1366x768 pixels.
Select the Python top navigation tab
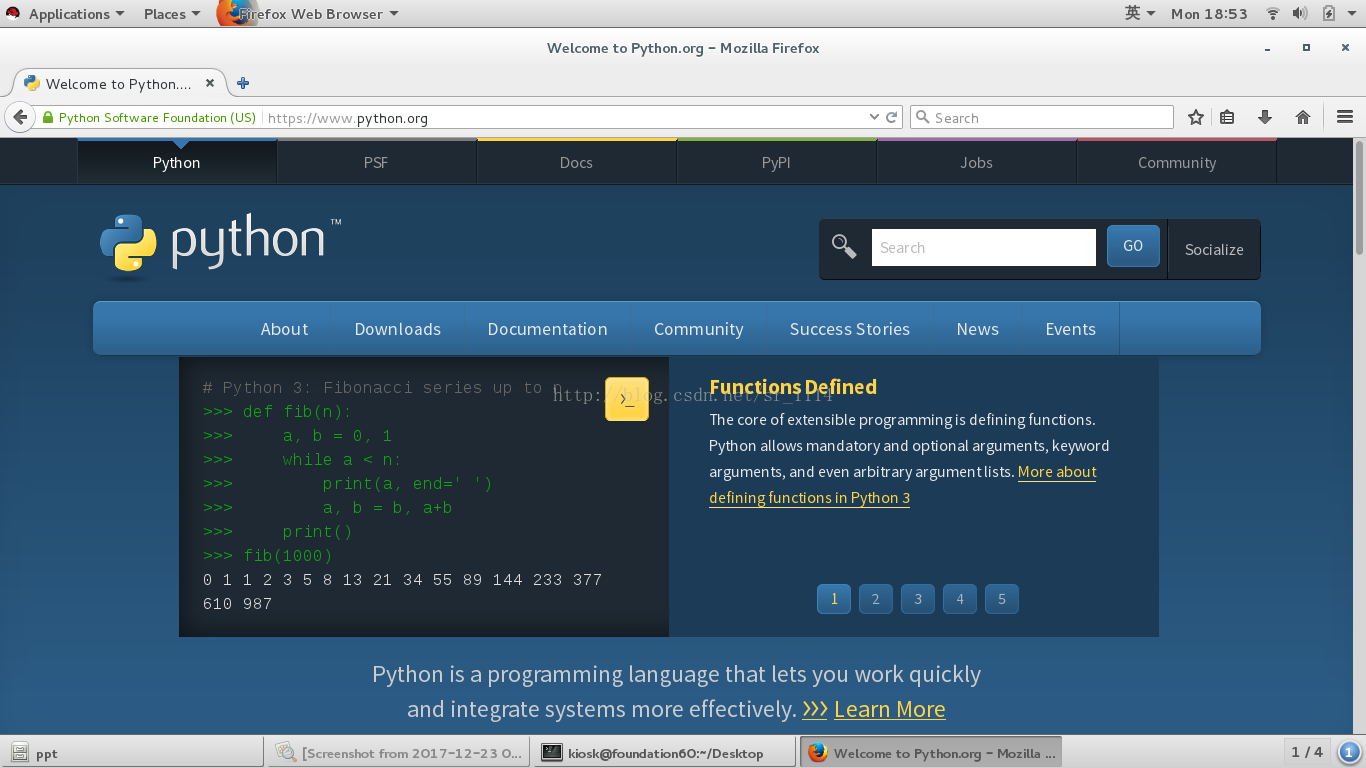click(177, 162)
